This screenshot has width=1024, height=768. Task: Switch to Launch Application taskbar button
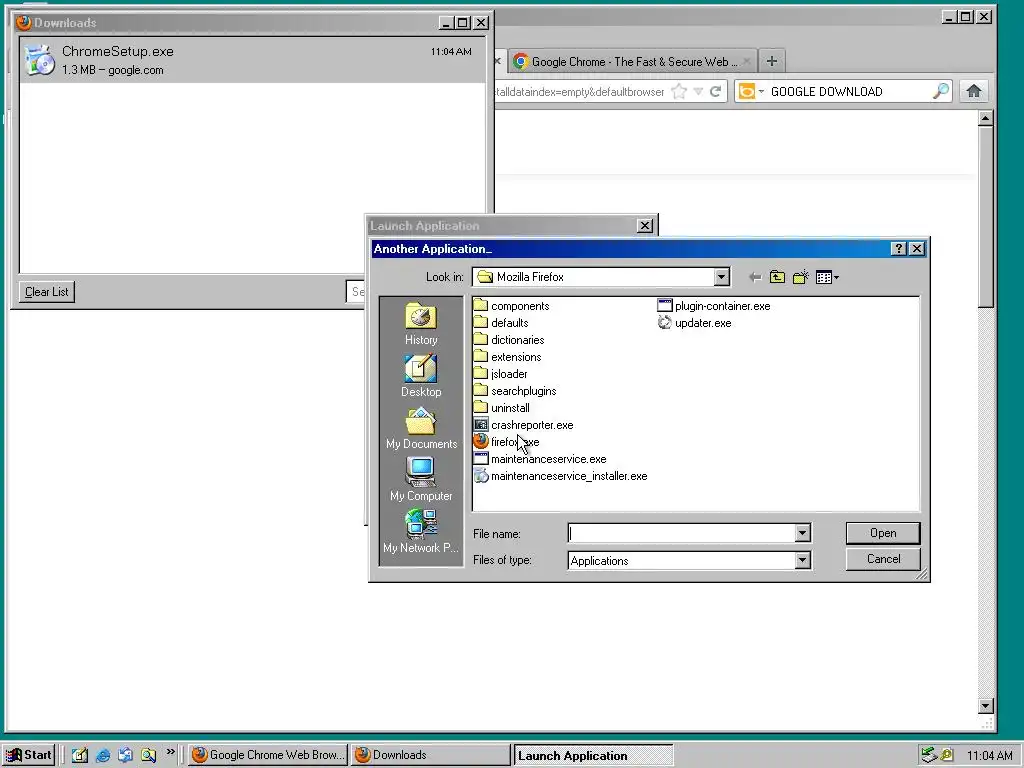(x=593, y=756)
